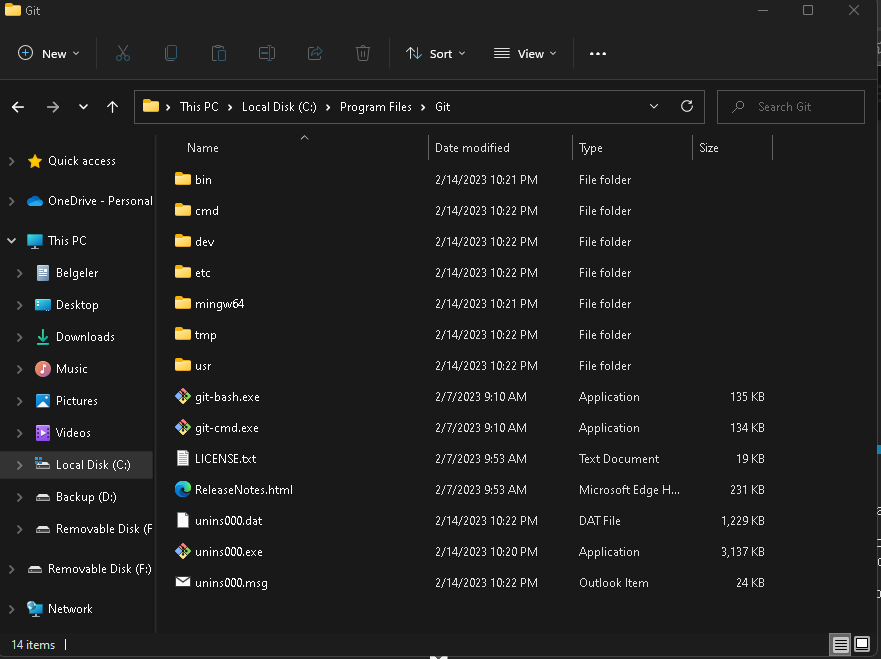Click the Delete trash can icon
Image resolution: width=881 pixels, height=659 pixels.
pos(363,54)
